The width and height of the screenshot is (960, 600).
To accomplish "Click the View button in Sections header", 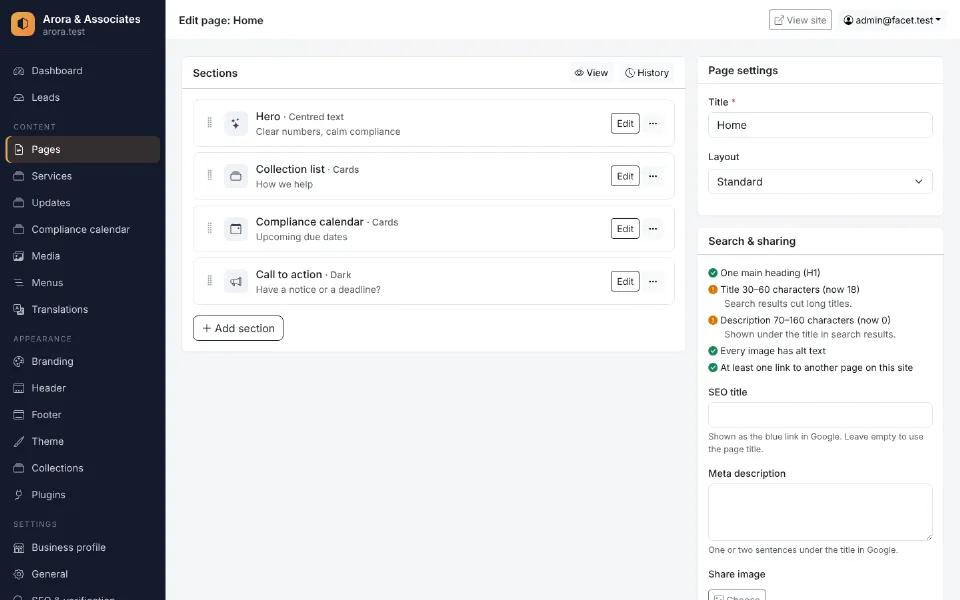I will (x=591, y=73).
